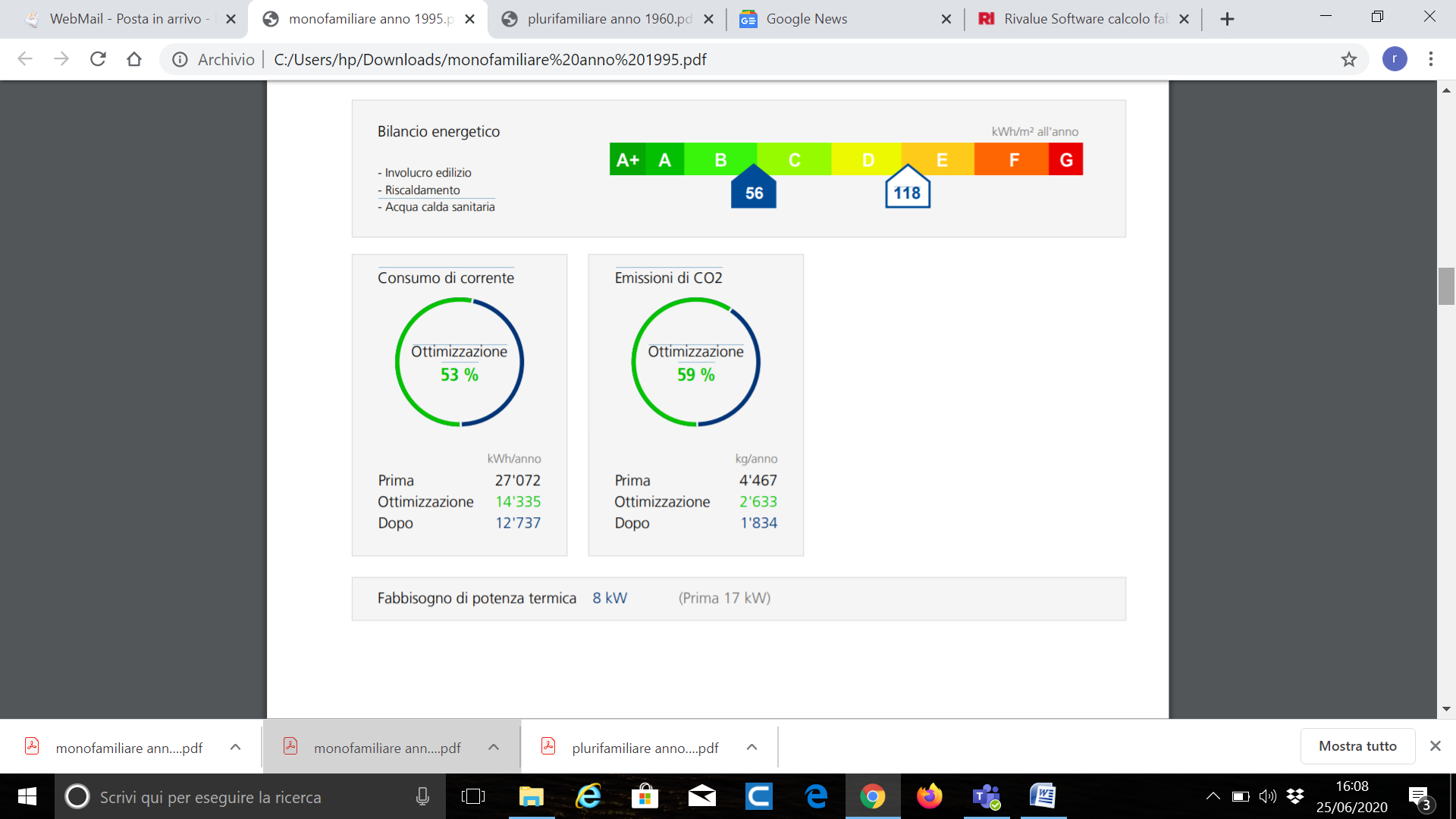Open a new browser tab
The height and width of the screenshot is (819, 1456).
pyautogui.click(x=1227, y=19)
